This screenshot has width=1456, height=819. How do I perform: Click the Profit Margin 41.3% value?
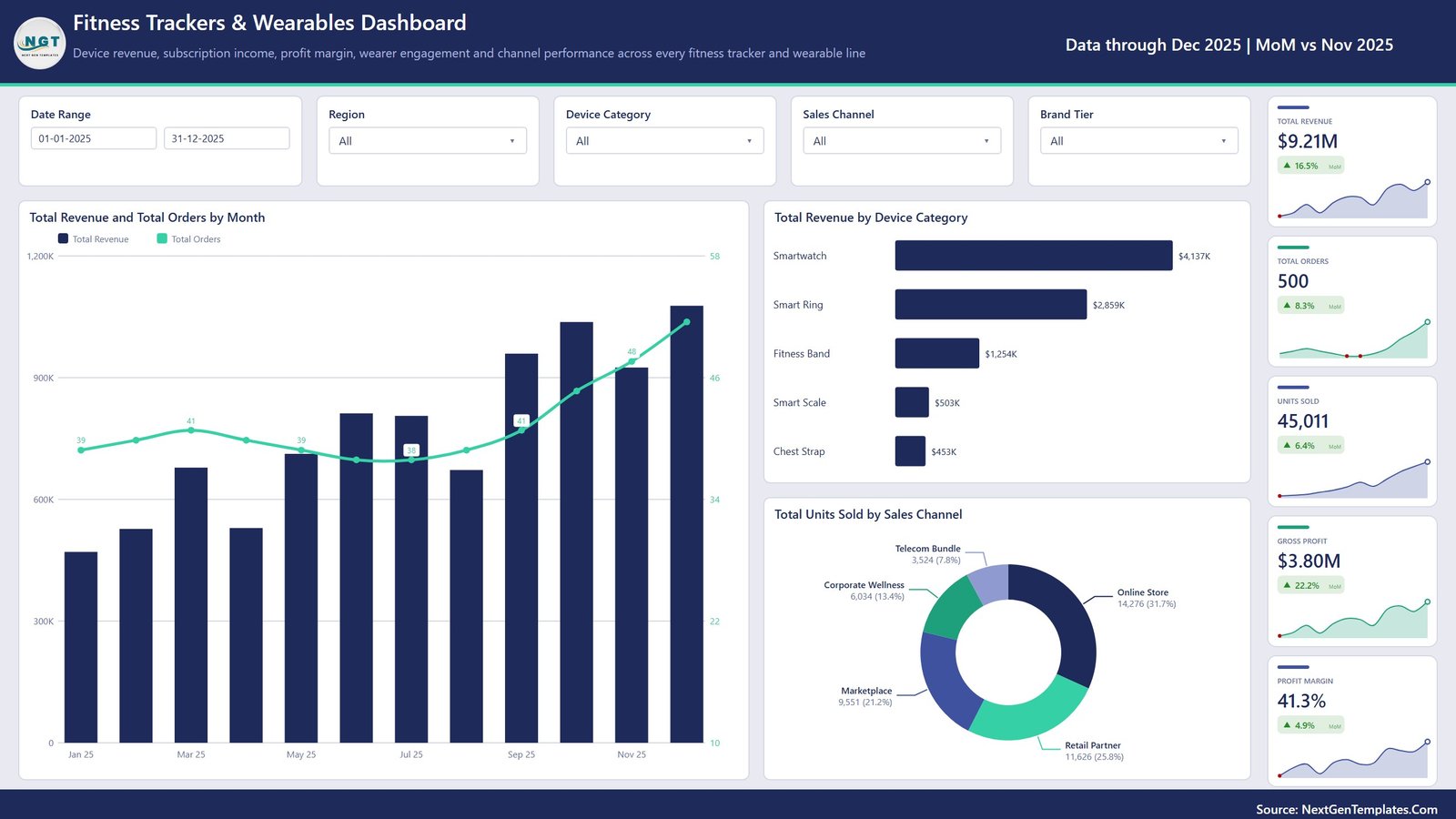(x=1301, y=701)
